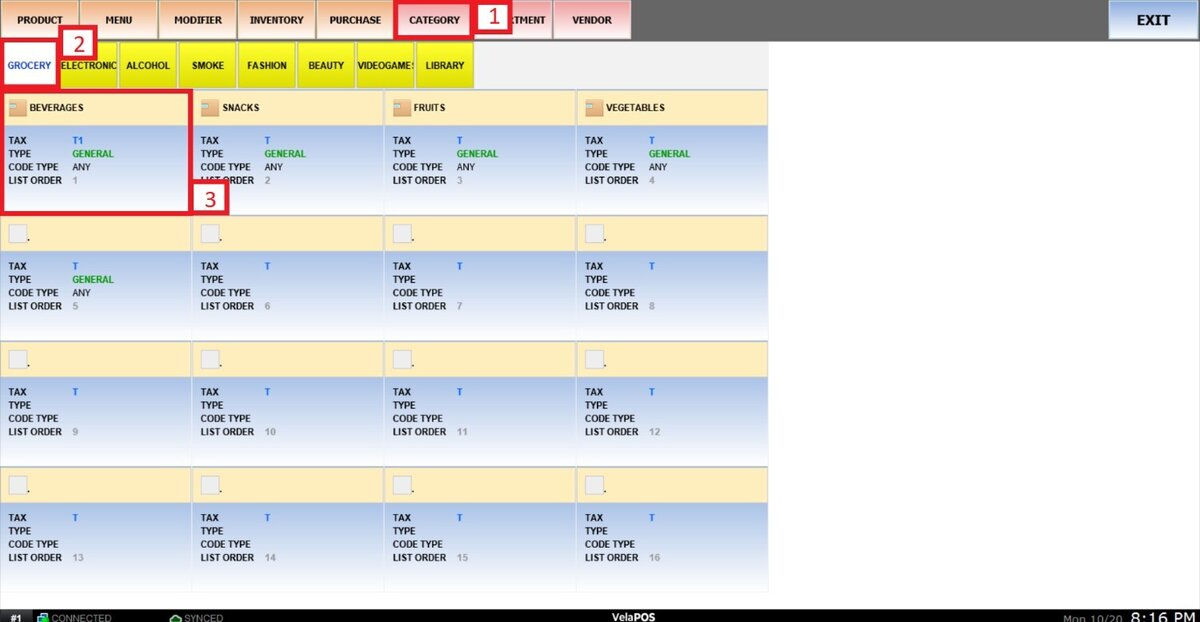Open the VENDOR tab
This screenshot has height=622, width=1200.
click(x=591, y=20)
